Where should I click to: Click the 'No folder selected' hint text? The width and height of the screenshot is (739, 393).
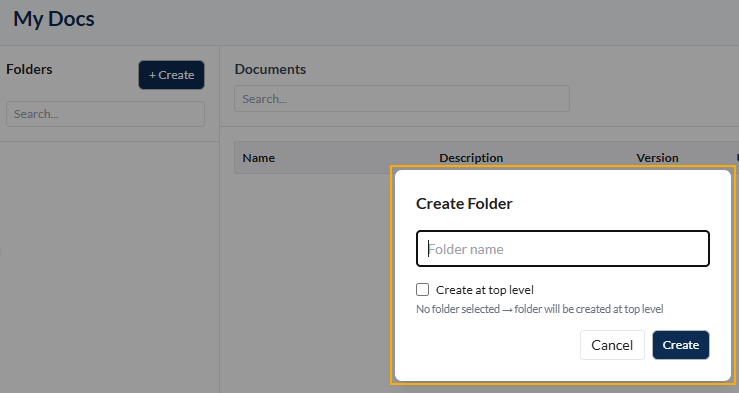coord(540,309)
